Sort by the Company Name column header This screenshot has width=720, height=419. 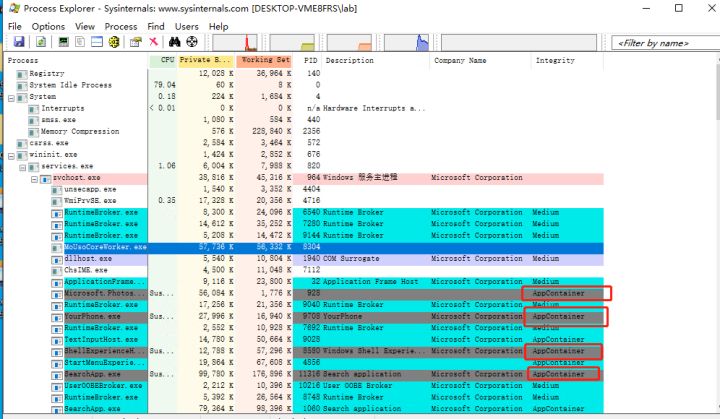pyautogui.click(x=480, y=60)
